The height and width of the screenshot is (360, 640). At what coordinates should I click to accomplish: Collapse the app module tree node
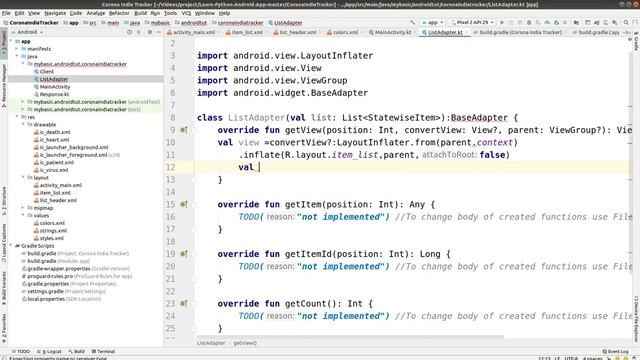[11, 41]
